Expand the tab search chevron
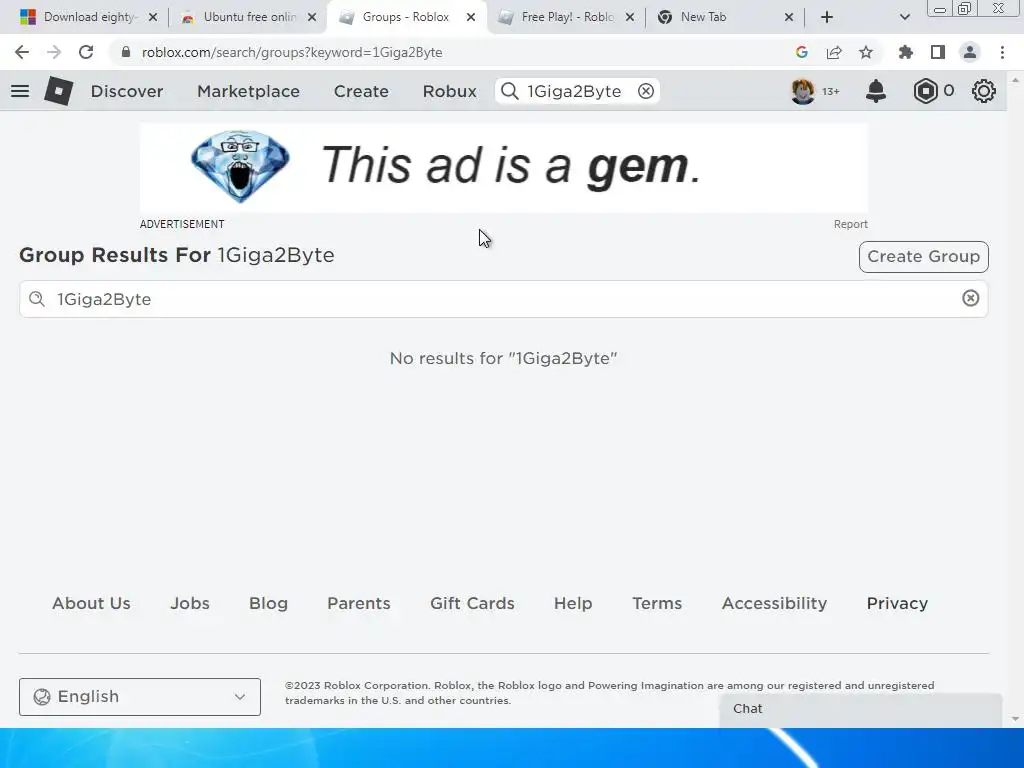 coord(904,17)
